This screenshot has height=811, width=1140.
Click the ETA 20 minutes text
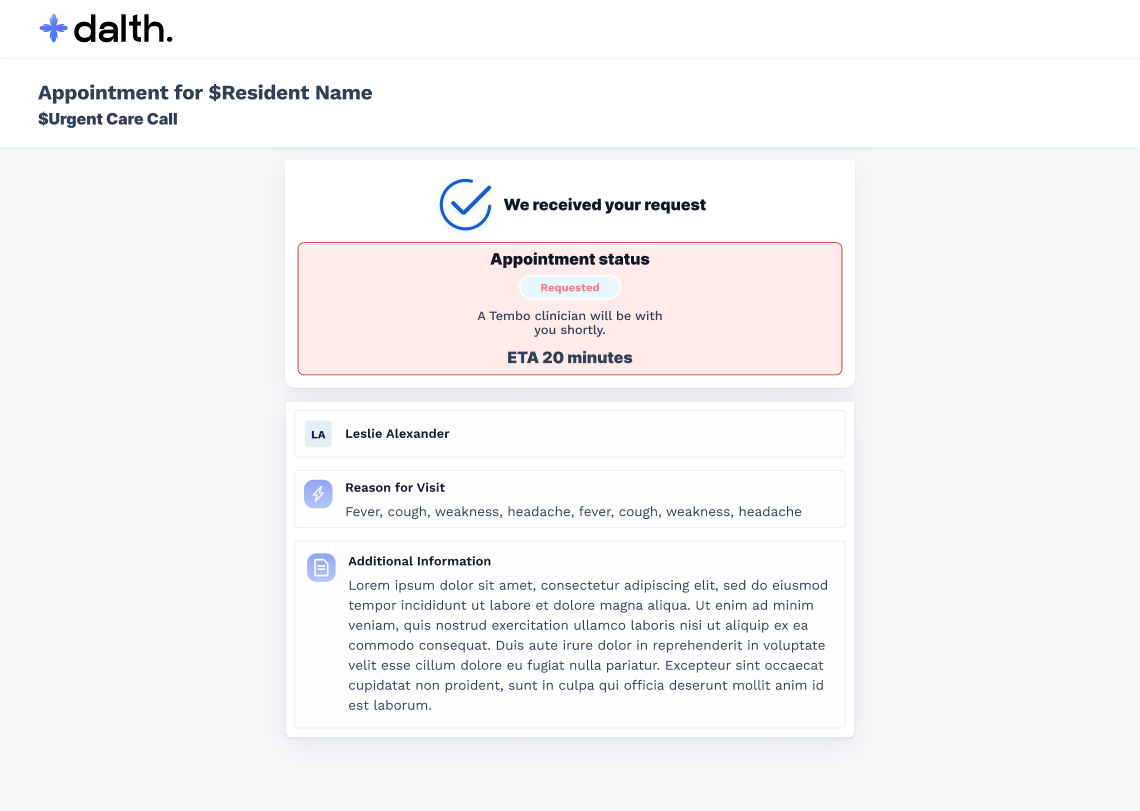[570, 357]
